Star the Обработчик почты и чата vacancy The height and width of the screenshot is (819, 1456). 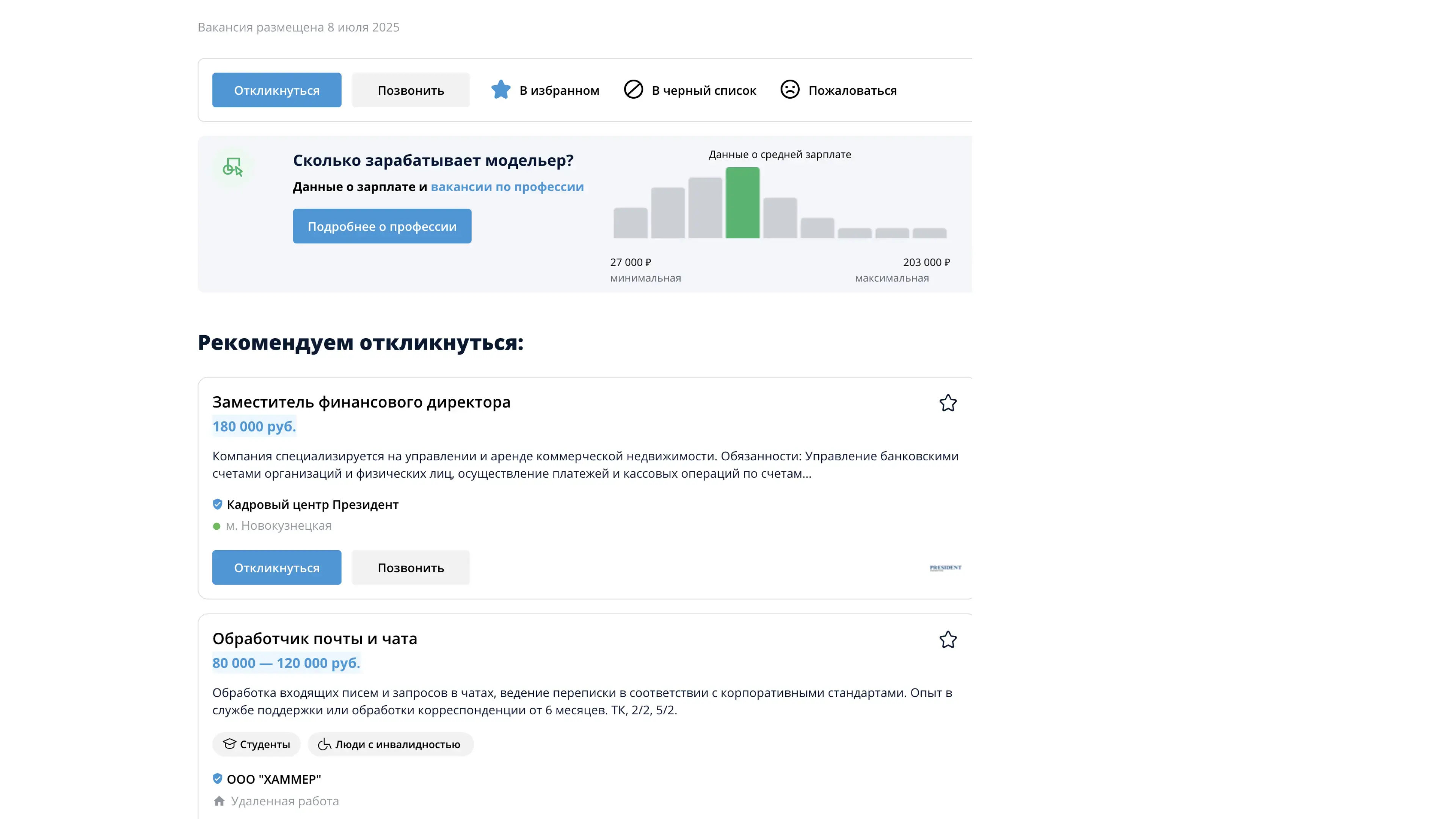(x=948, y=639)
